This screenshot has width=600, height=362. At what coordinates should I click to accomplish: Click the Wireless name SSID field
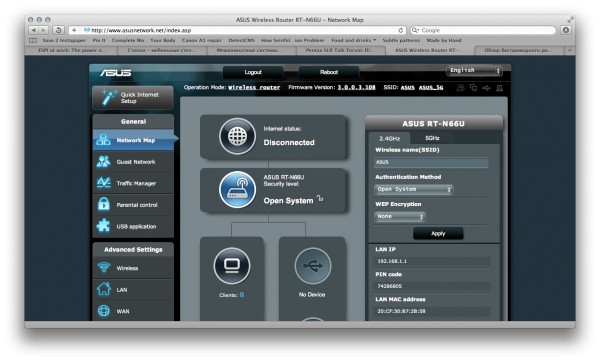[x=431, y=163]
